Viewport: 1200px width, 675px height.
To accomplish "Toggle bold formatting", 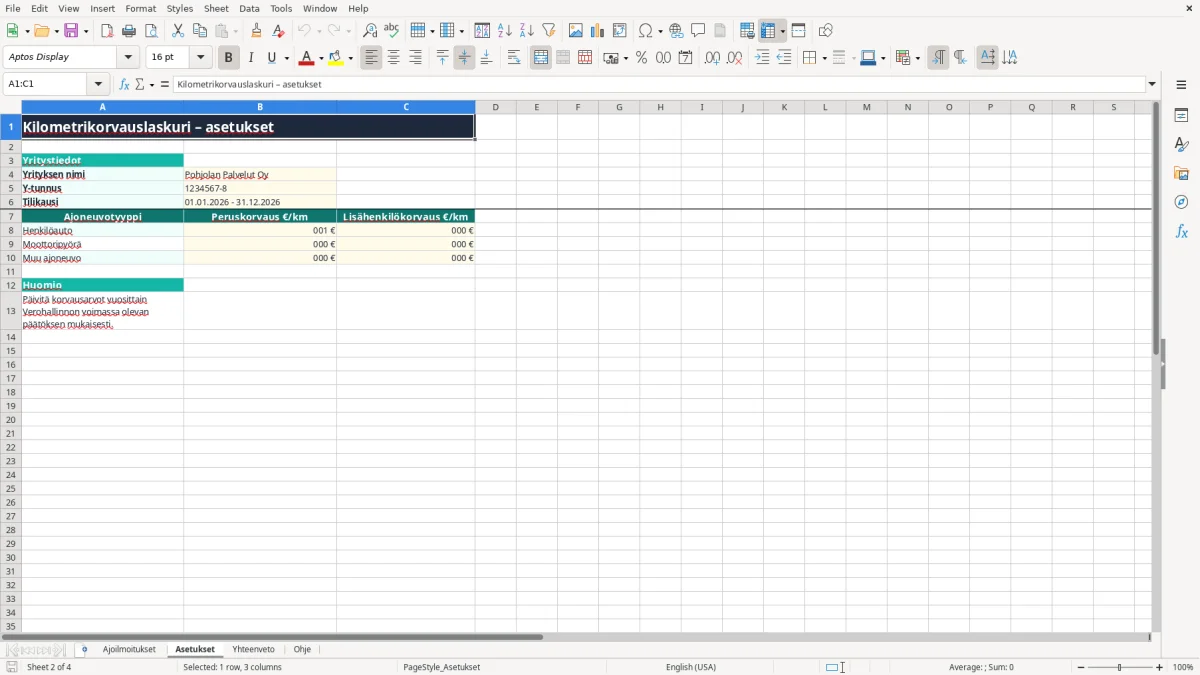I will click(x=229, y=58).
